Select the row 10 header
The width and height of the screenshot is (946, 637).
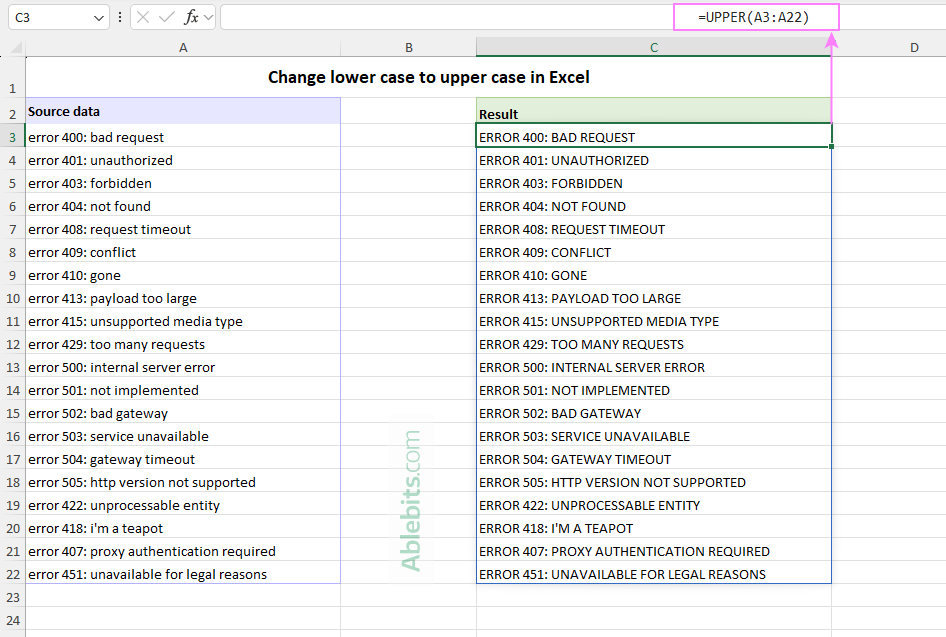point(12,298)
